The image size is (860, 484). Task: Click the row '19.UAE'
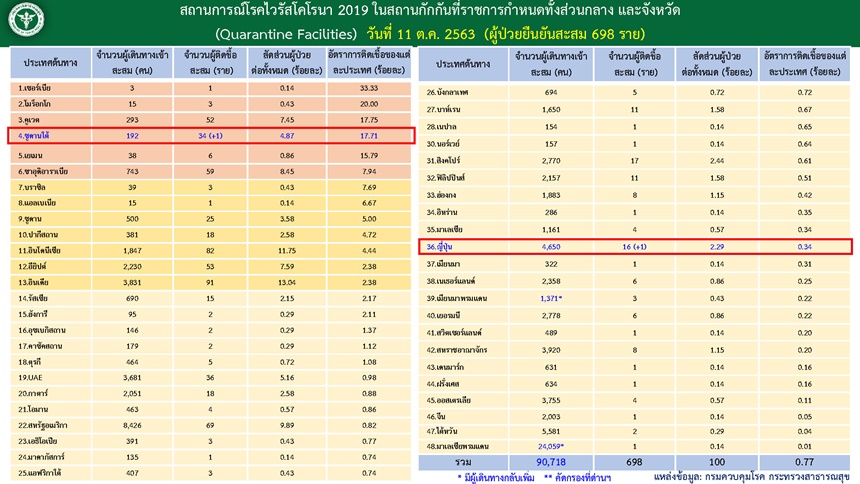tap(210, 378)
